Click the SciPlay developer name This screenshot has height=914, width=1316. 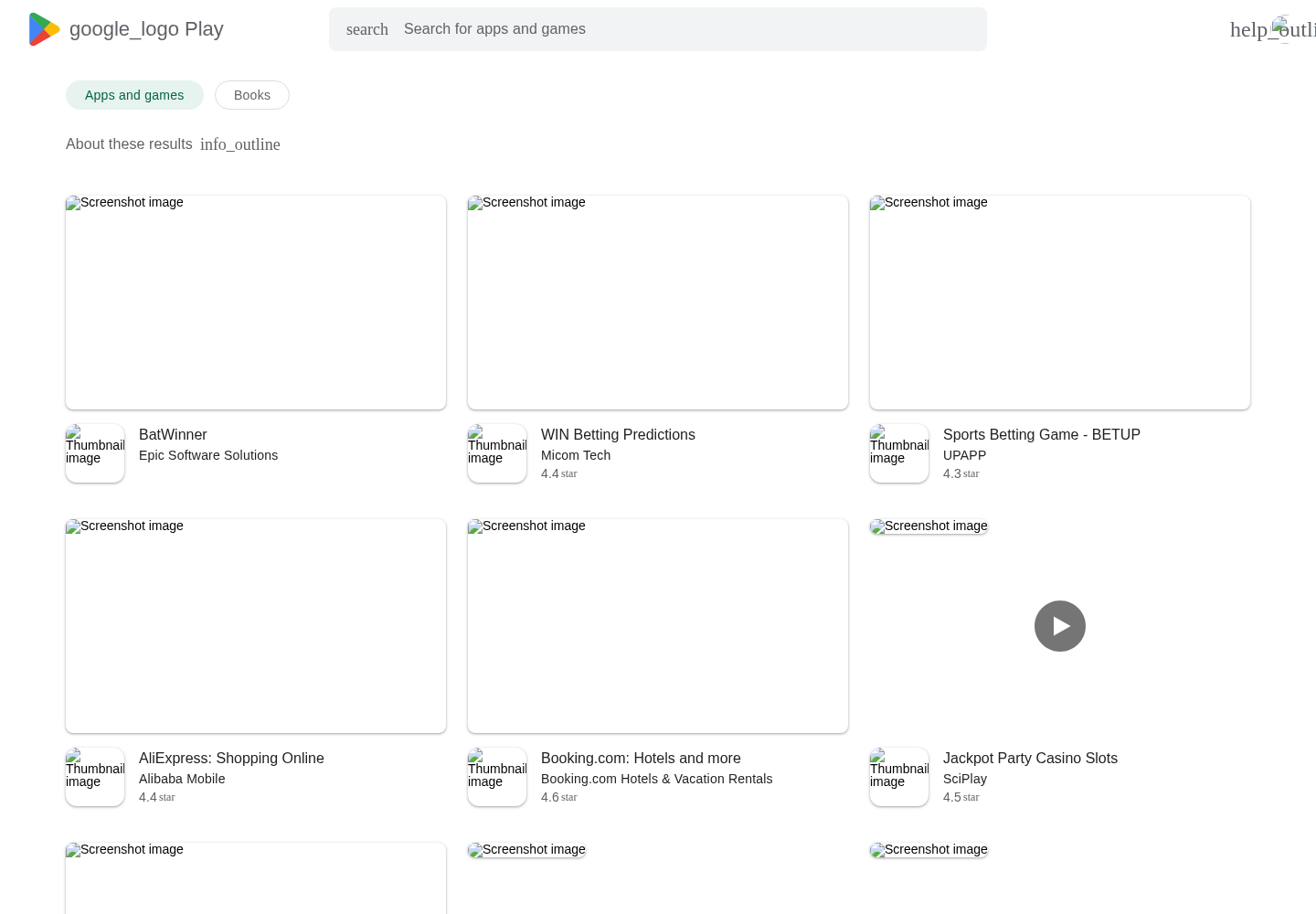tap(965, 779)
